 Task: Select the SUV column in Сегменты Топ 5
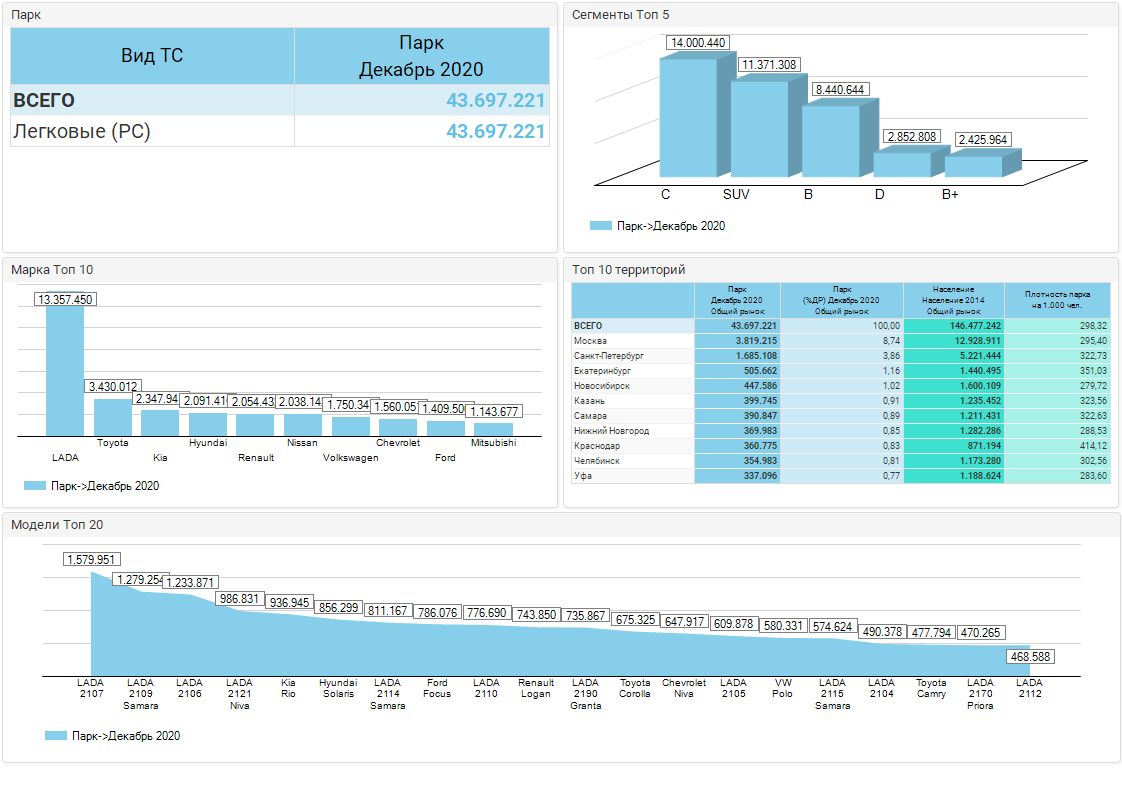[759, 130]
